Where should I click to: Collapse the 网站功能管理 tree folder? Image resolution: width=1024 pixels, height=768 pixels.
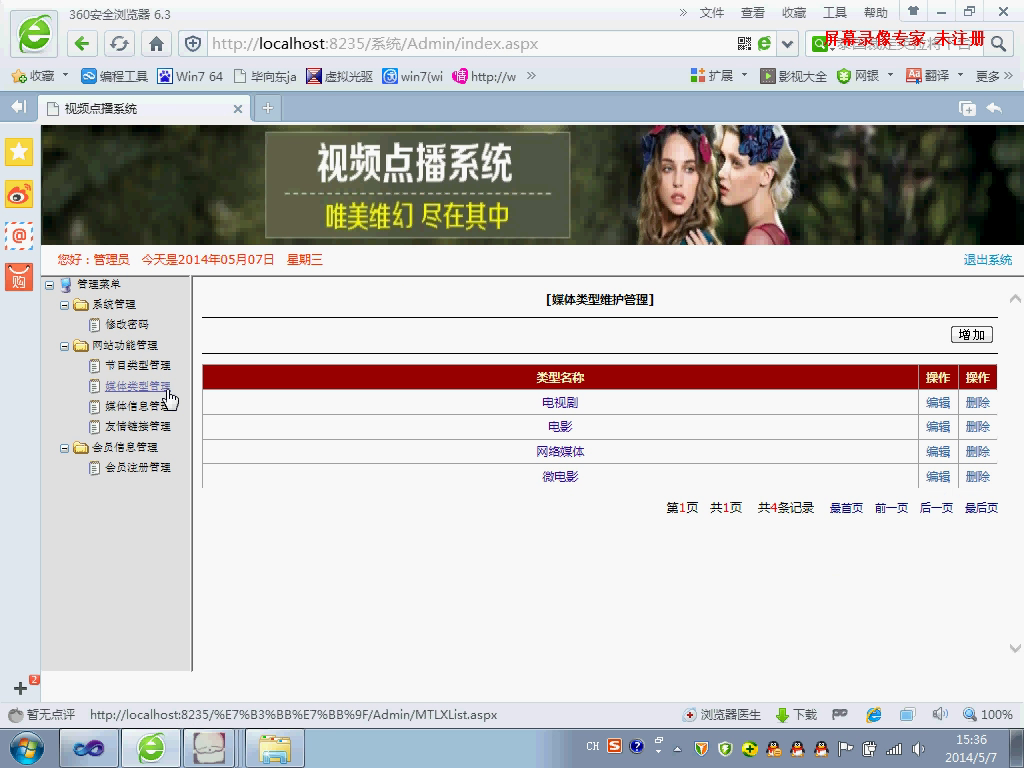tap(64, 346)
